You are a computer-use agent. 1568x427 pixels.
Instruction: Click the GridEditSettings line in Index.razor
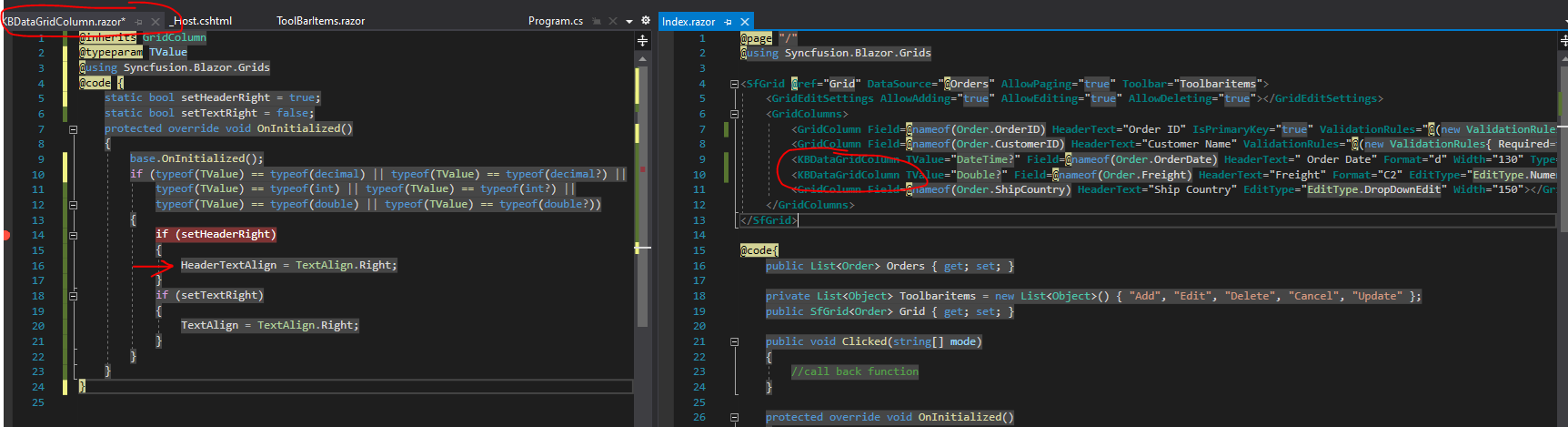coord(1073,98)
